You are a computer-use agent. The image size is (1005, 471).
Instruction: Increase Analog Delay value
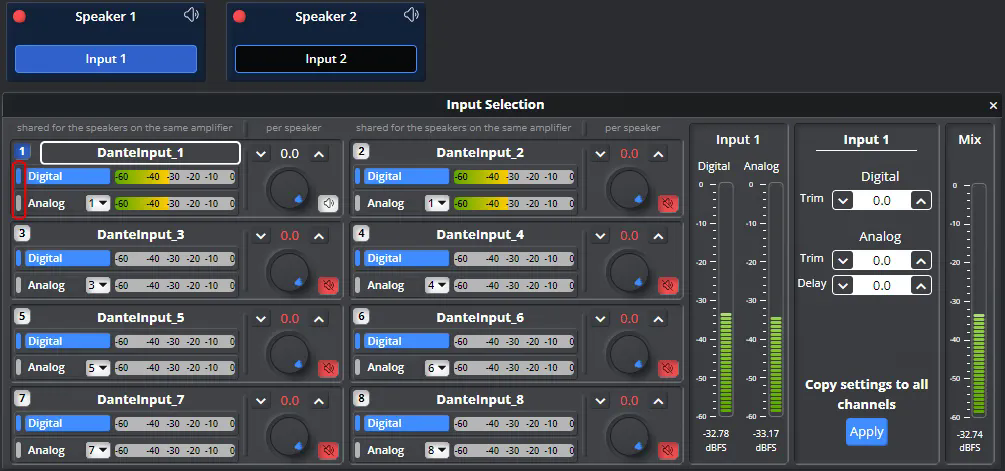(x=921, y=285)
